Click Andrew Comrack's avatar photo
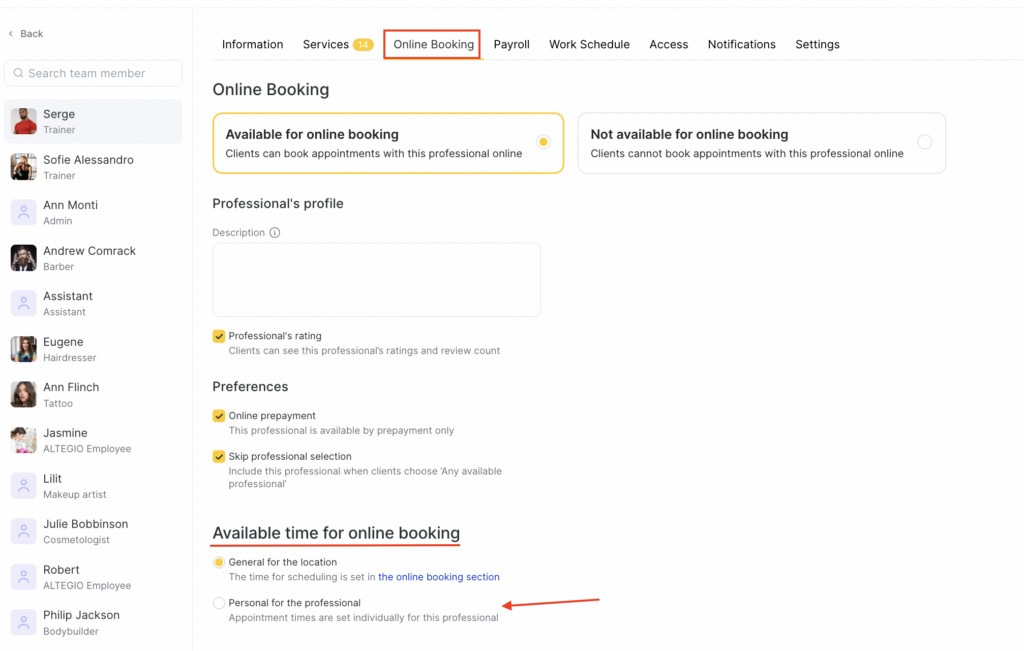 [24, 258]
